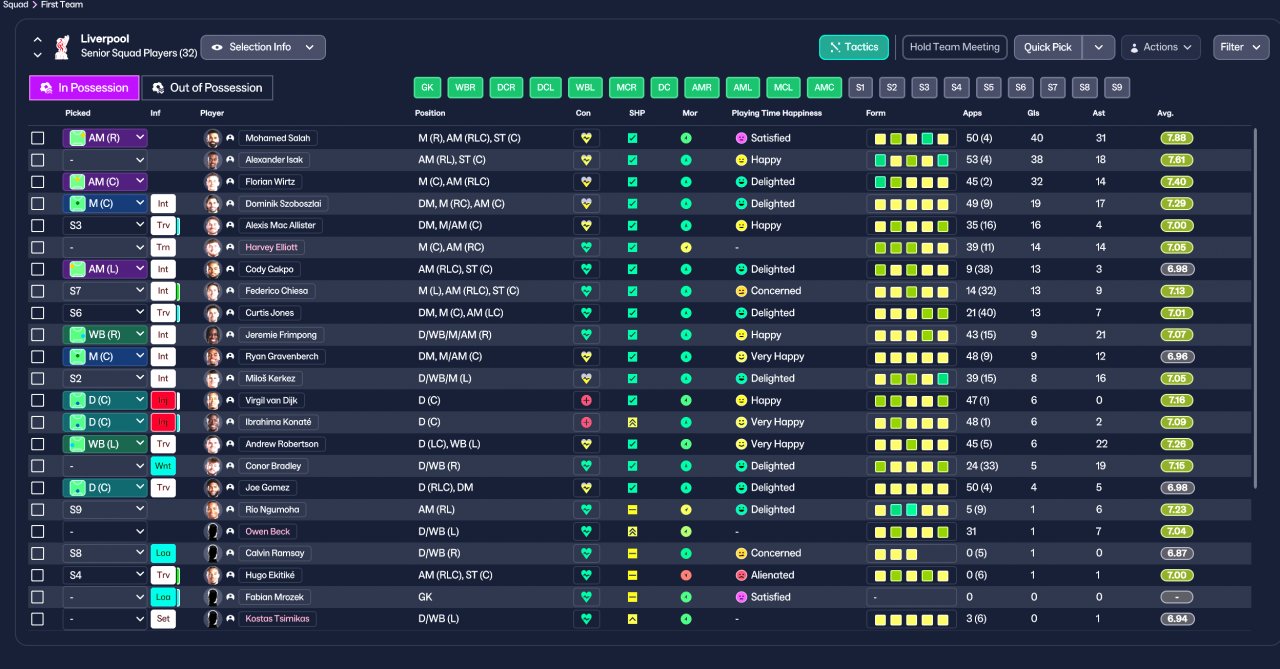Image resolution: width=1280 pixels, height=669 pixels.
Task: Click Ibrahima Konaté's red condition icon
Action: (586, 422)
